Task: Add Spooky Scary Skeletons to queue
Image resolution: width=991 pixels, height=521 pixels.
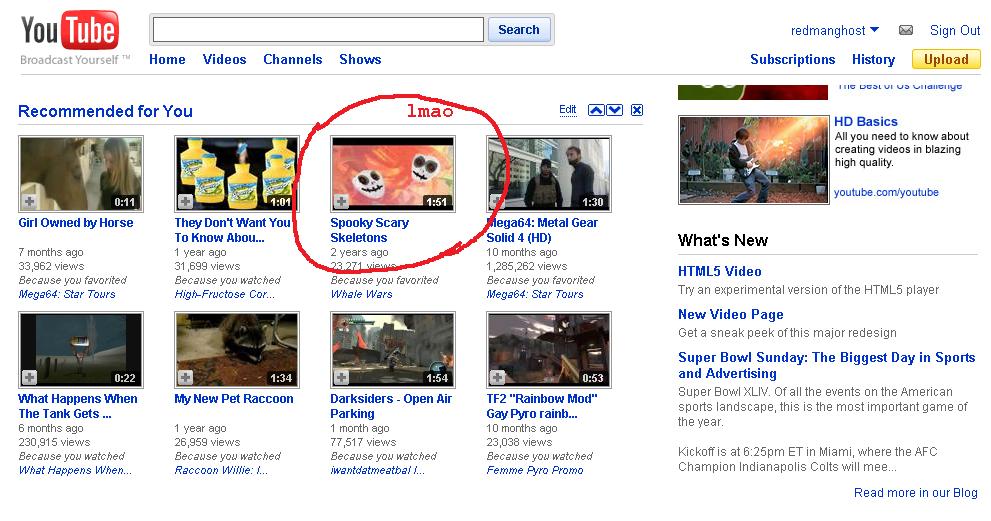Action: click(x=341, y=202)
